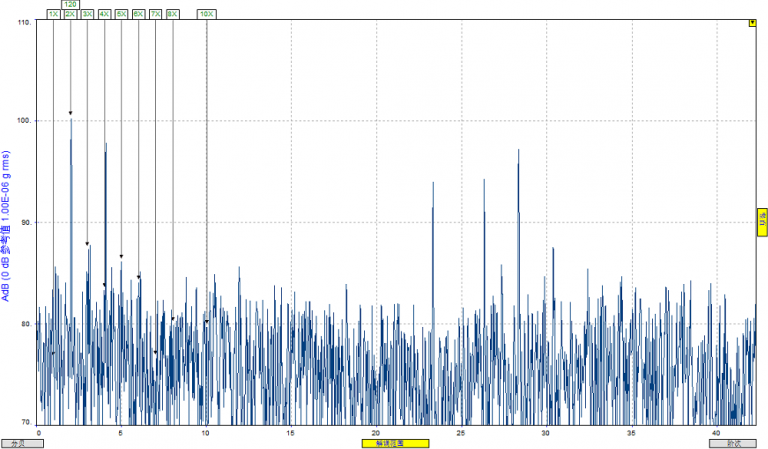Click the peak arrow marker above the 2X peak
Image resolution: width=768 pixels, height=449 pixels.
point(70,113)
